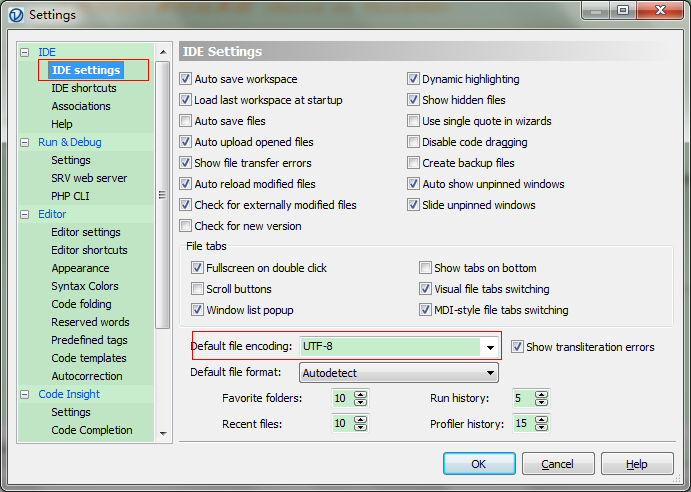The height and width of the screenshot is (492, 691).
Task: Collapse the IDE tree section
Action: [x=25, y=52]
